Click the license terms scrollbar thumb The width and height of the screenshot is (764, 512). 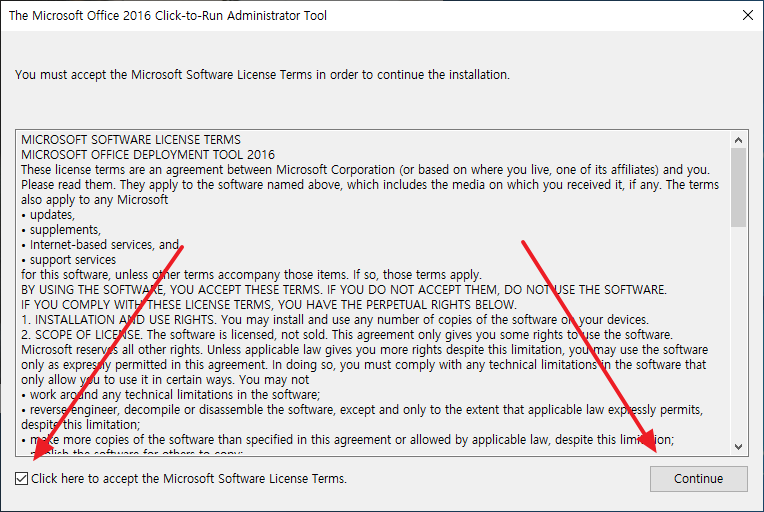pos(738,188)
